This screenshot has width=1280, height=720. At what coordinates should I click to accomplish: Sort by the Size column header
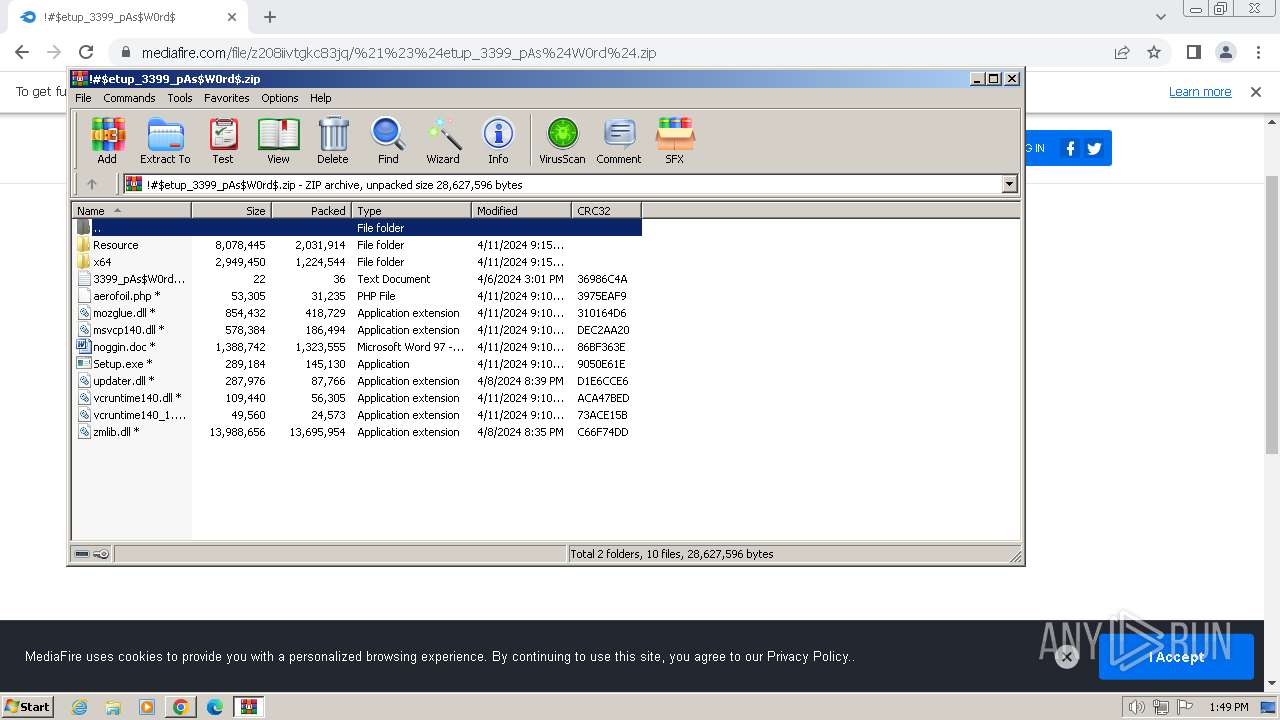(231, 210)
